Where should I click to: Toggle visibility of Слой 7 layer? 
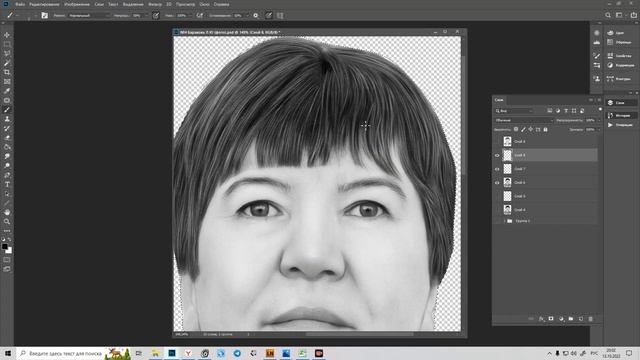coord(497,169)
